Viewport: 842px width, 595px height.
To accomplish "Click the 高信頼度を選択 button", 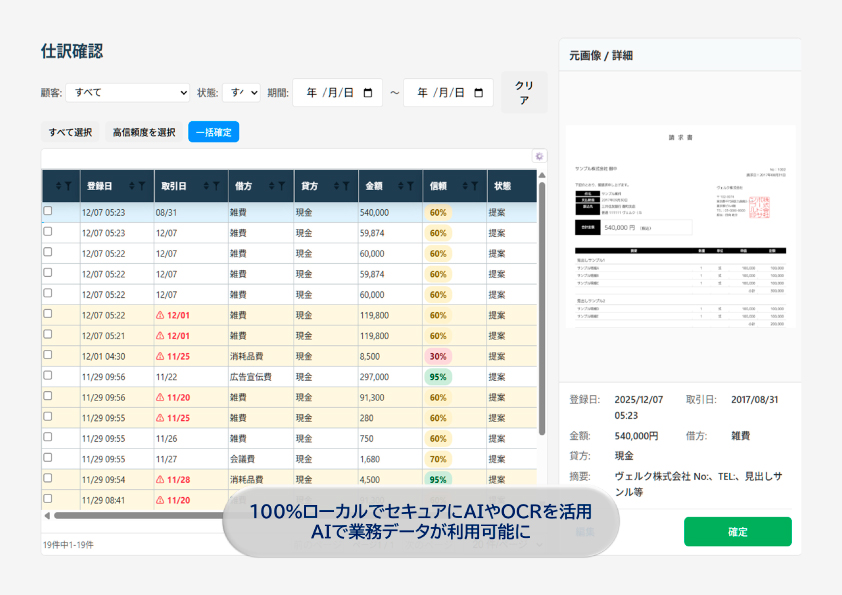I will coord(144,132).
